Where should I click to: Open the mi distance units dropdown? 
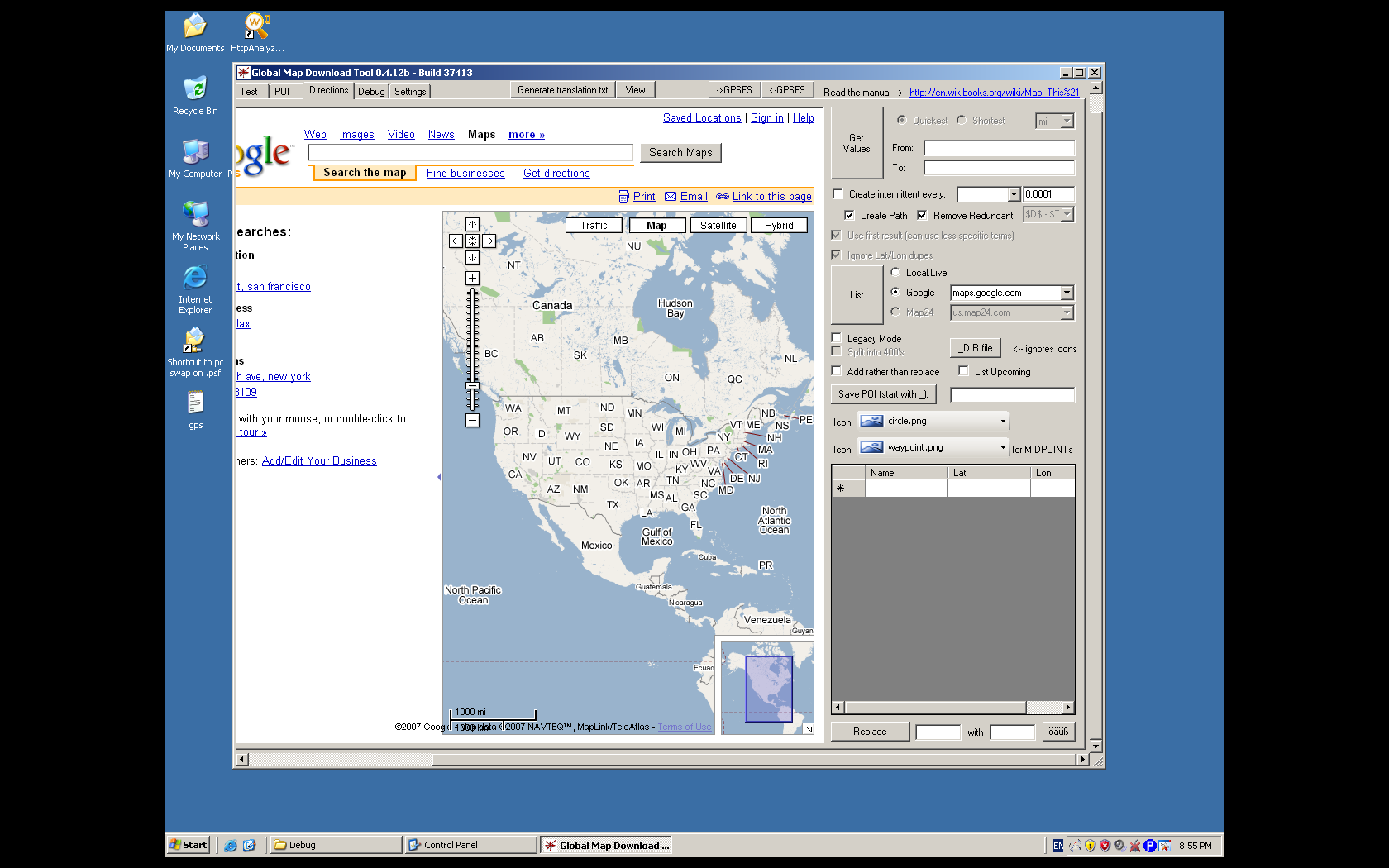[1067, 122]
